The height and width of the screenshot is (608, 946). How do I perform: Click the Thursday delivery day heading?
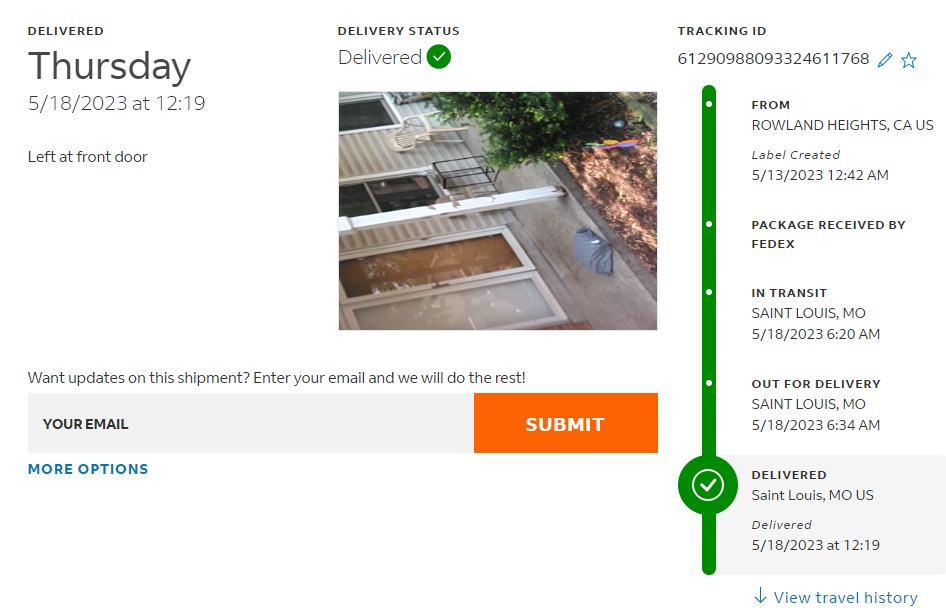pyautogui.click(x=109, y=67)
